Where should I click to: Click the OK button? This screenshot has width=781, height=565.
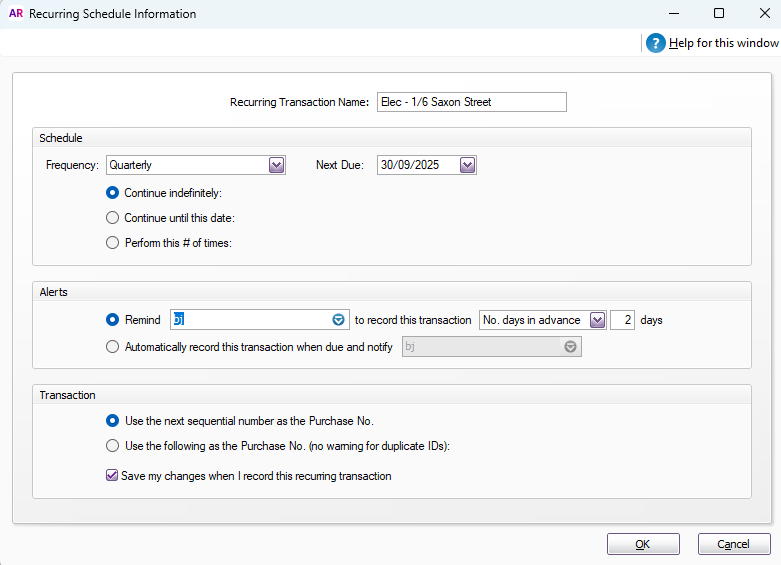tap(643, 544)
